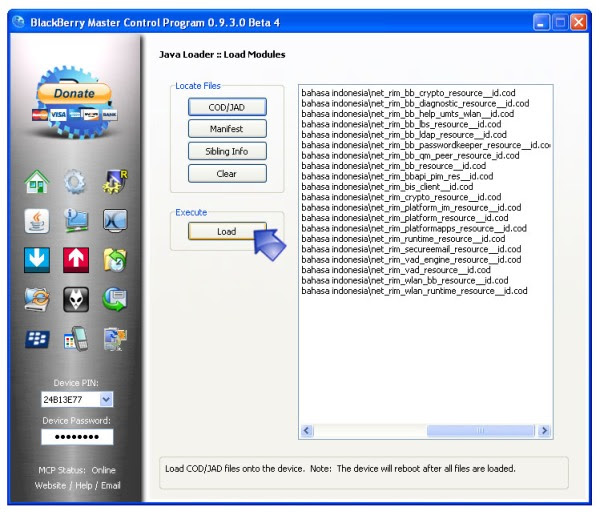Click the blue download arrow icon
The width and height of the screenshot is (600, 515).
point(37,260)
